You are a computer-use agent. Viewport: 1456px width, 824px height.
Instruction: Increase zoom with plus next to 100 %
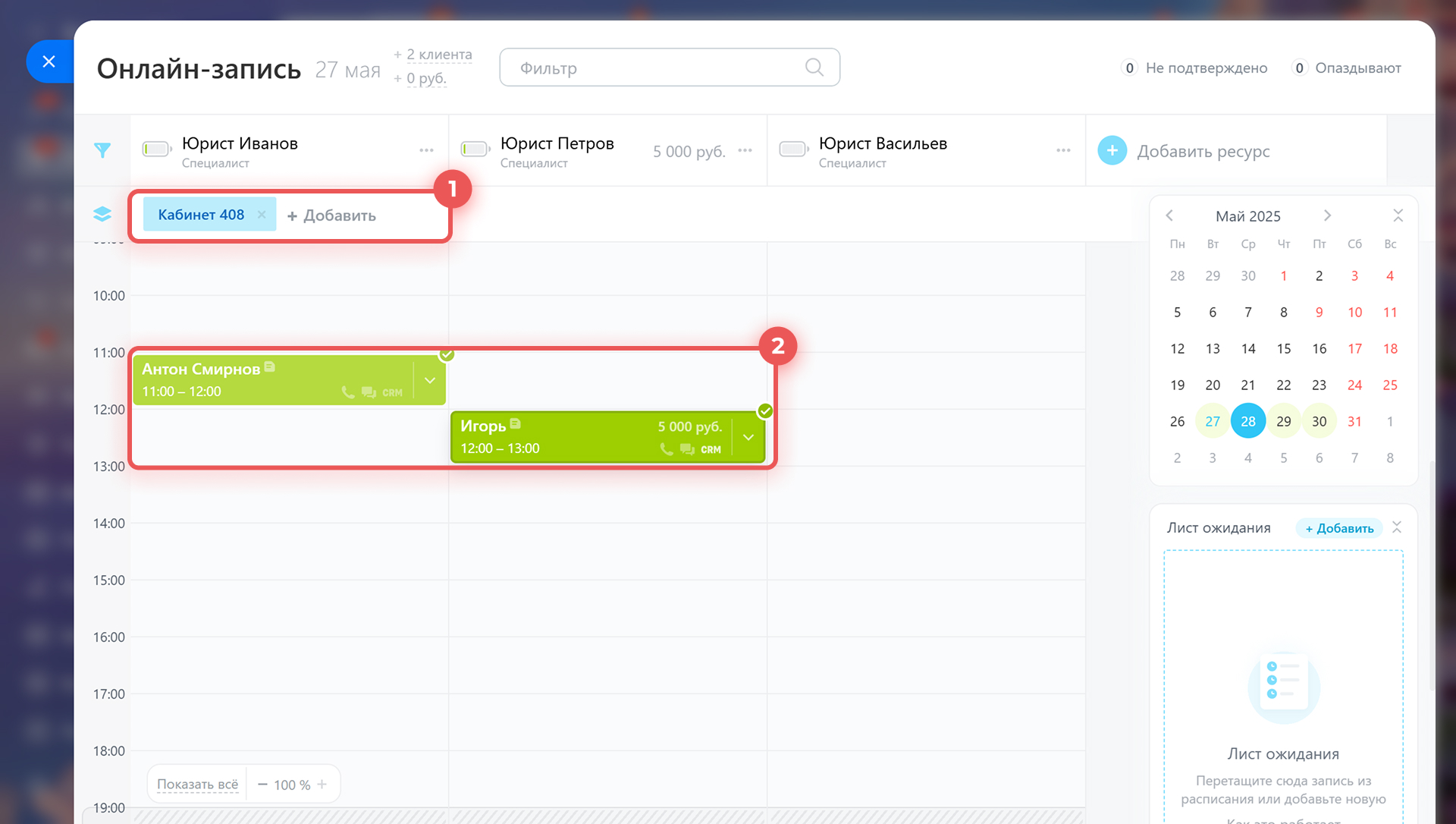[x=322, y=785]
